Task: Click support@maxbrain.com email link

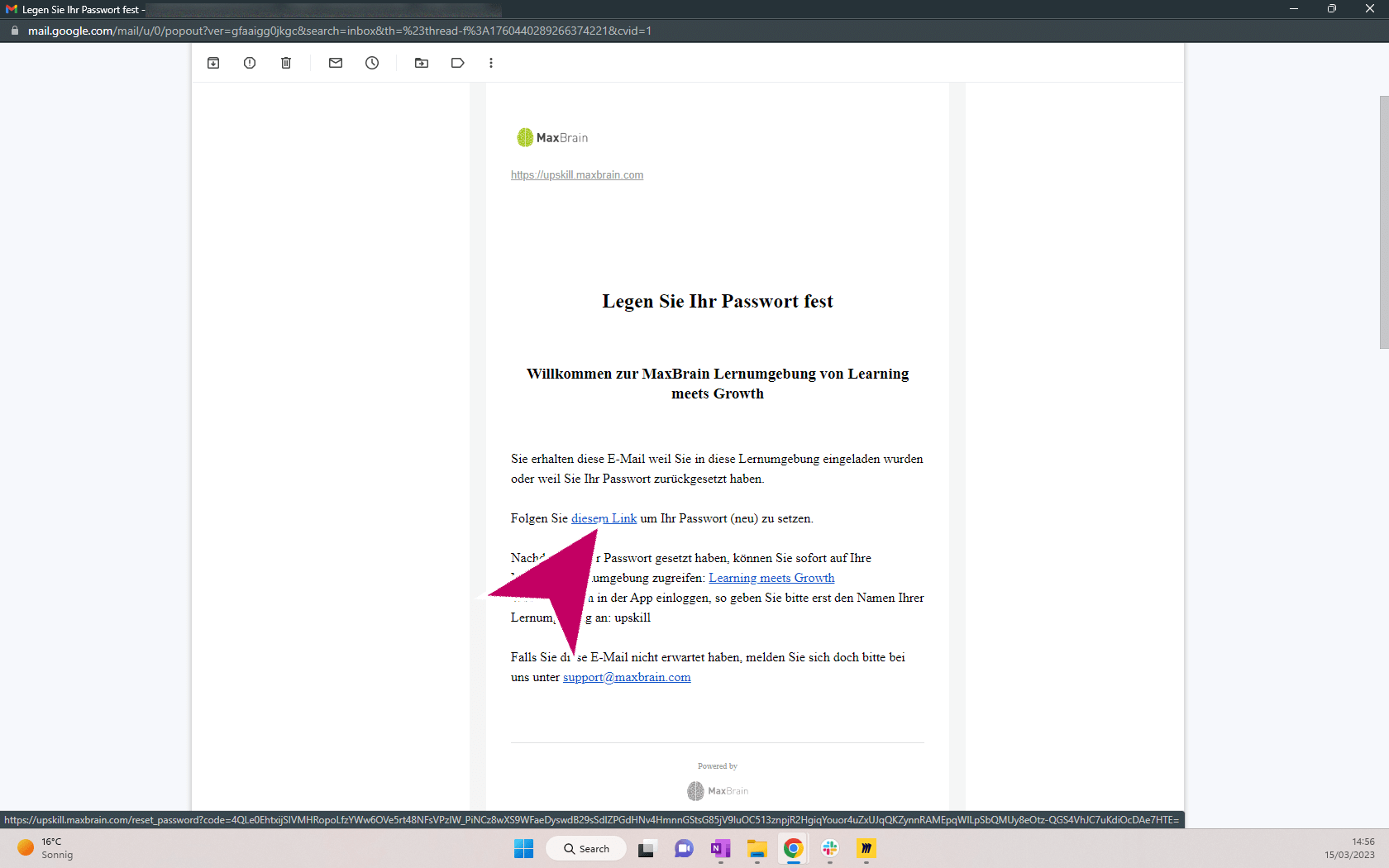Action: pyautogui.click(x=627, y=677)
